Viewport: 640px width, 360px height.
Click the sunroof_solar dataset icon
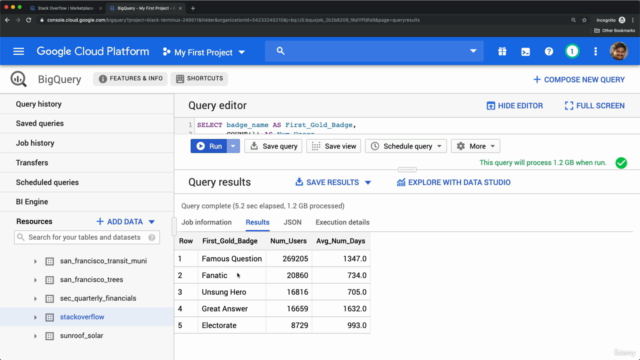coord(49,336)
